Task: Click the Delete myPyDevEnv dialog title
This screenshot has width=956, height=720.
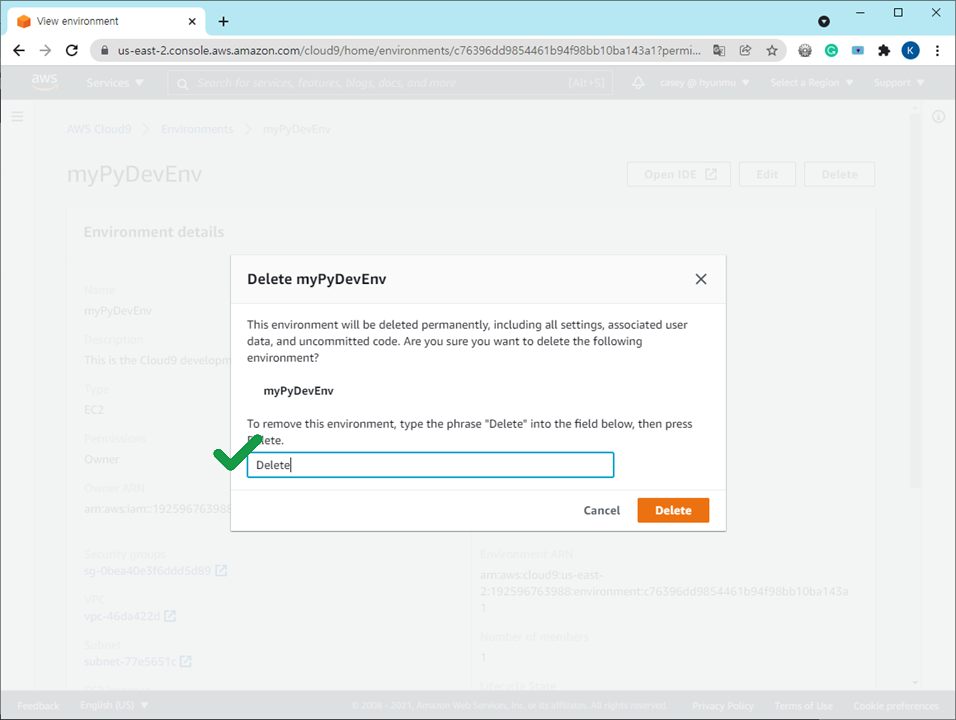Action: click(x=316, y=279)
